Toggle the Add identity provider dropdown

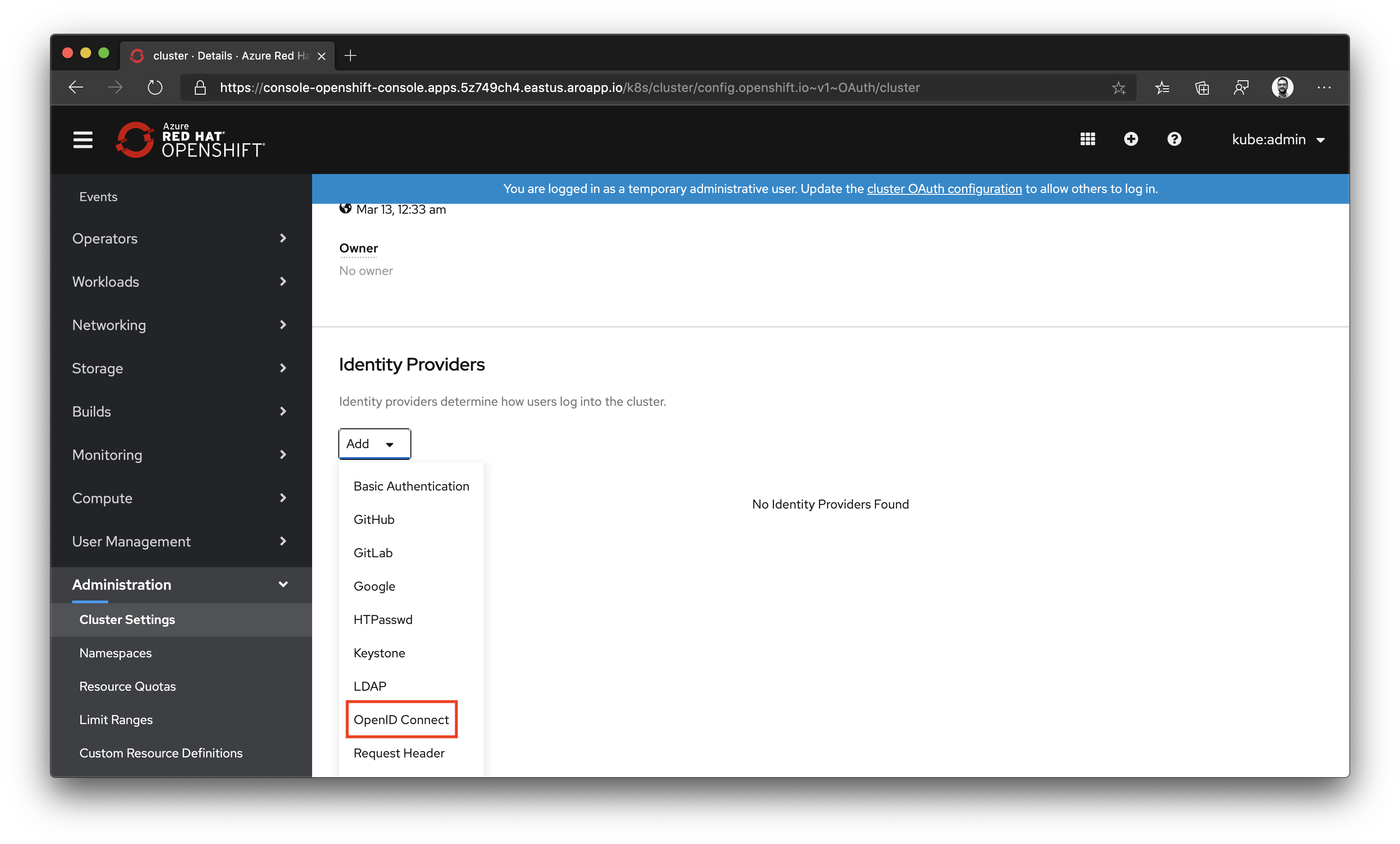pyautogui.click(x=374, y=444)
